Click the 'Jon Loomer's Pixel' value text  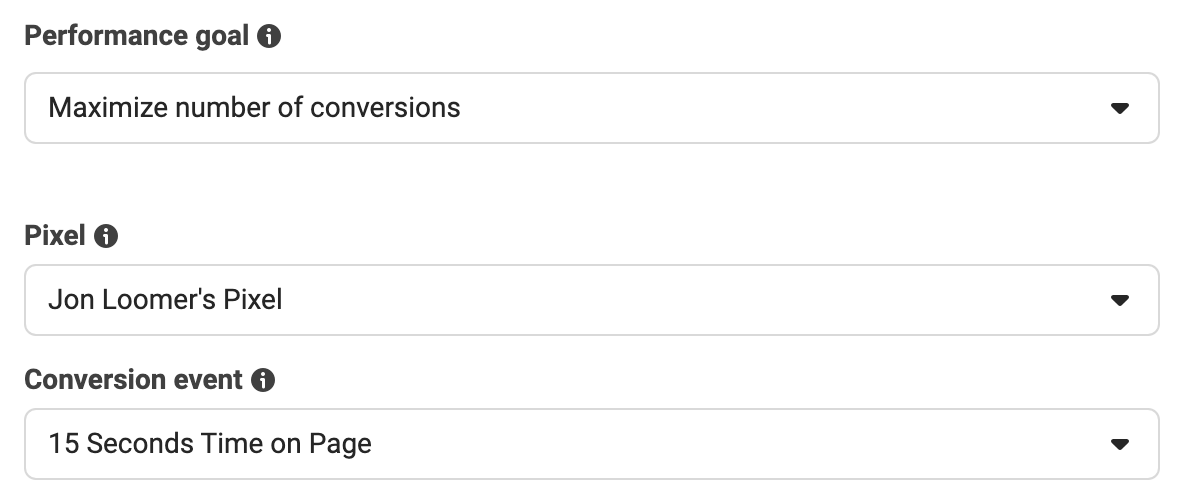[x=165, y=300]
